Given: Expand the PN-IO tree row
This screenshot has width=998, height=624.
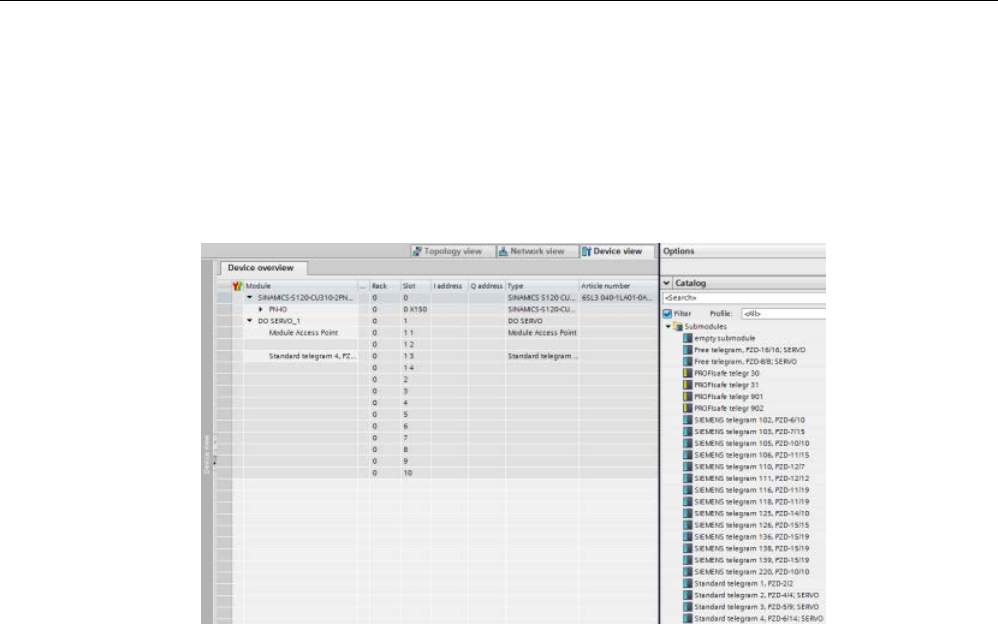Looking at the screenshot, I should [260, 309].
